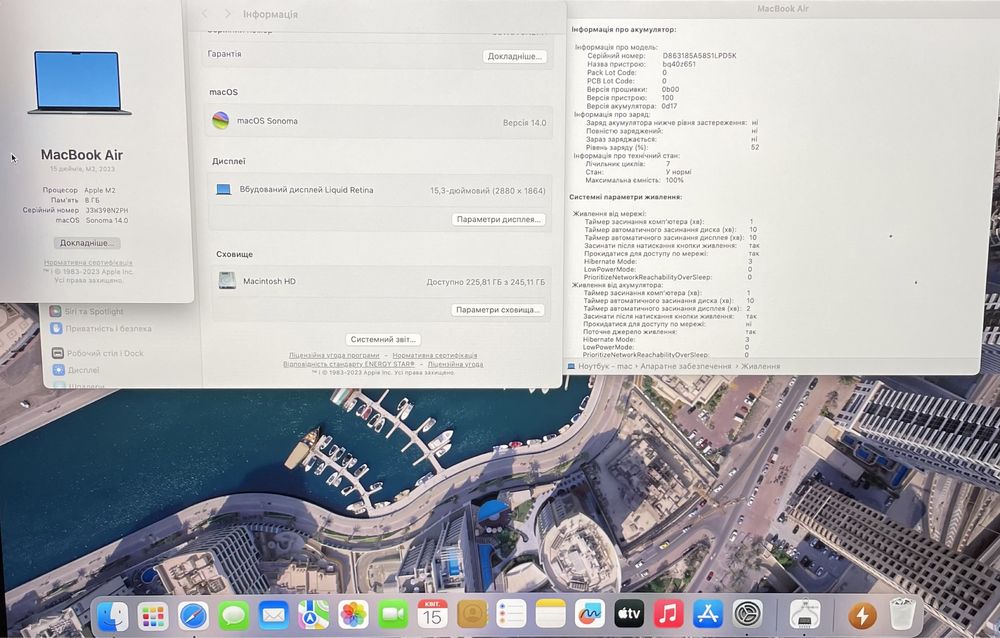Select Робочий стіл і Dock in sidebar
Viewport: 1000px width, 638px height.
pyautogui.click(x=98, y=353)
